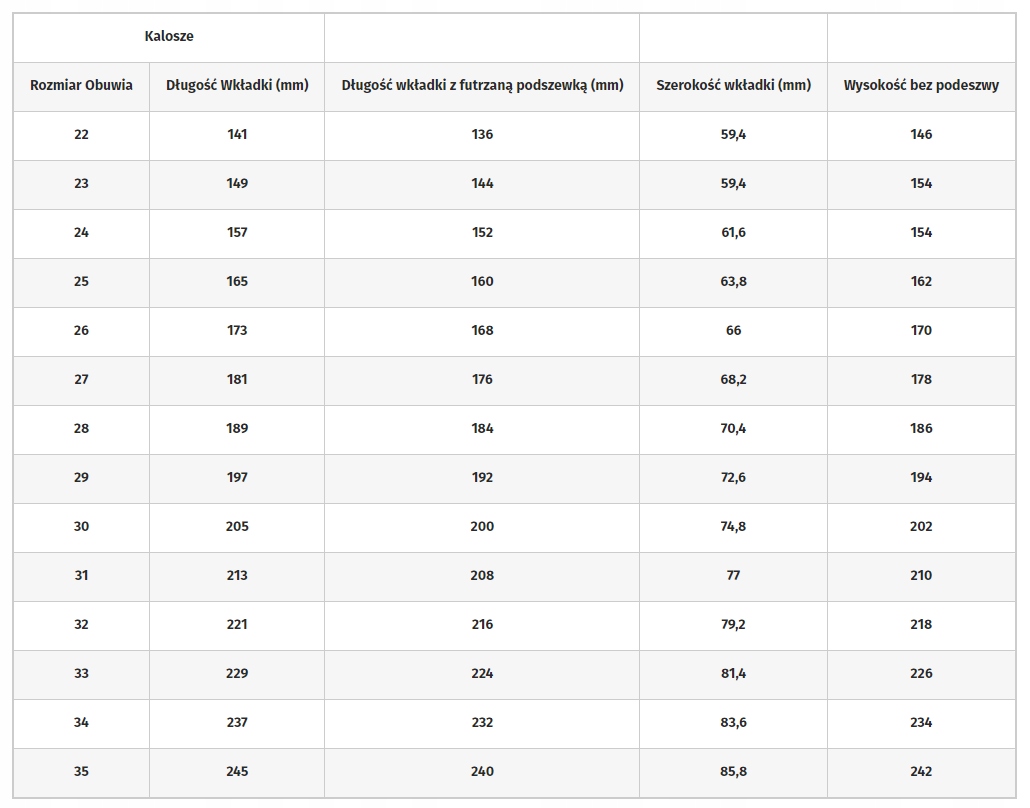Image resolution: width=1030 pixels, height=808 pixels.
Task: Select insole length 149 cell
Action: [237, 184]
